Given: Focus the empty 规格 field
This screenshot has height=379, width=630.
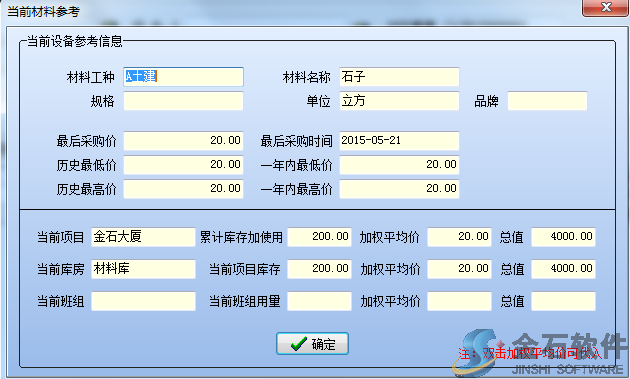Looking at the screenshot, I should click(183, 101).
